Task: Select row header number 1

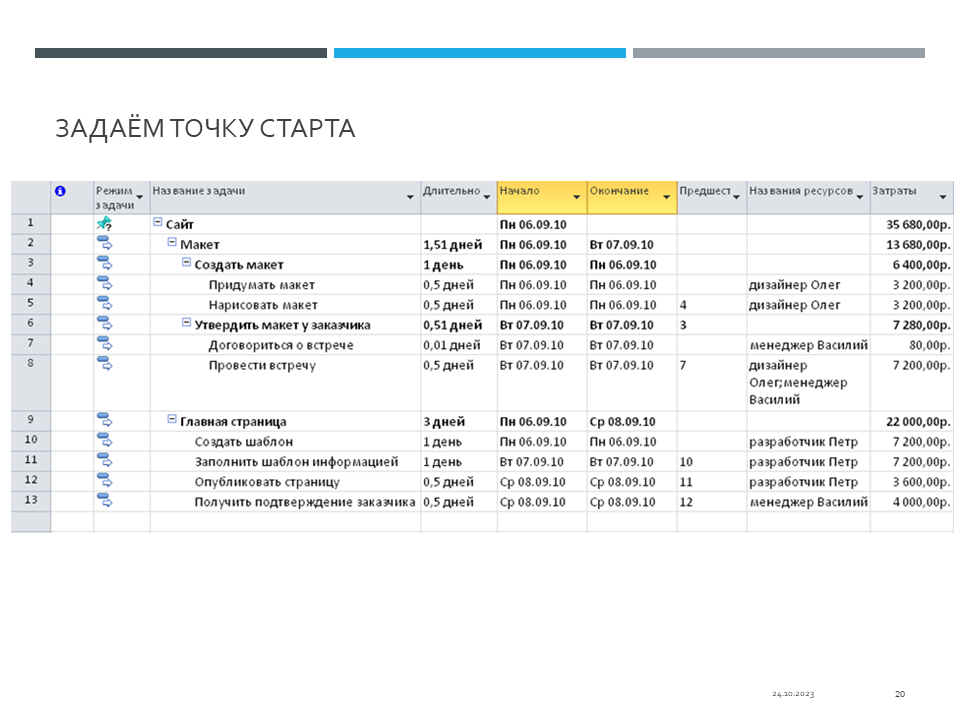Action: point(31,224)
